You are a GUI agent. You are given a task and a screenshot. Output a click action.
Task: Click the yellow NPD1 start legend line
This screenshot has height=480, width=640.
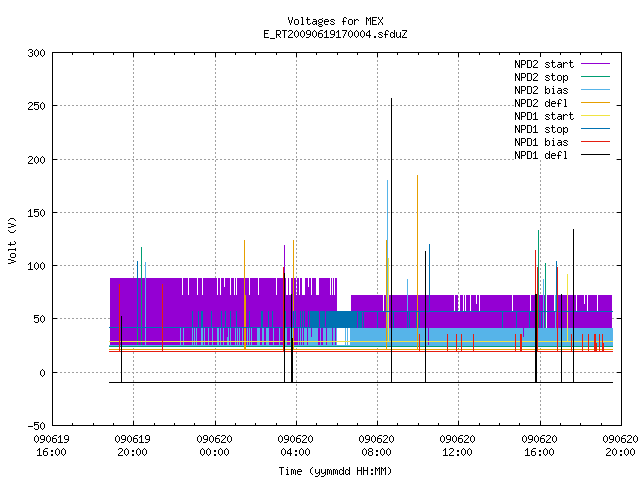click(x=596, y=116)
